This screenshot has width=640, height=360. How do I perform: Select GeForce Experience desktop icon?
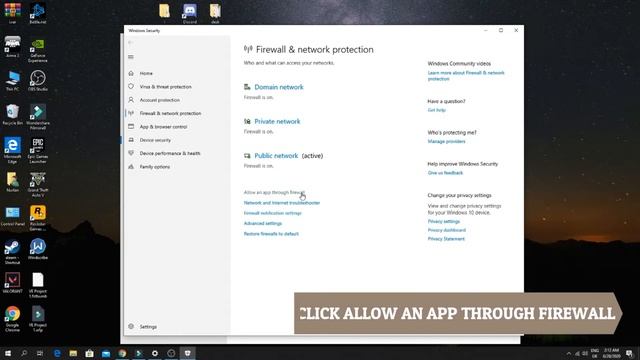(x=38, y=50)
